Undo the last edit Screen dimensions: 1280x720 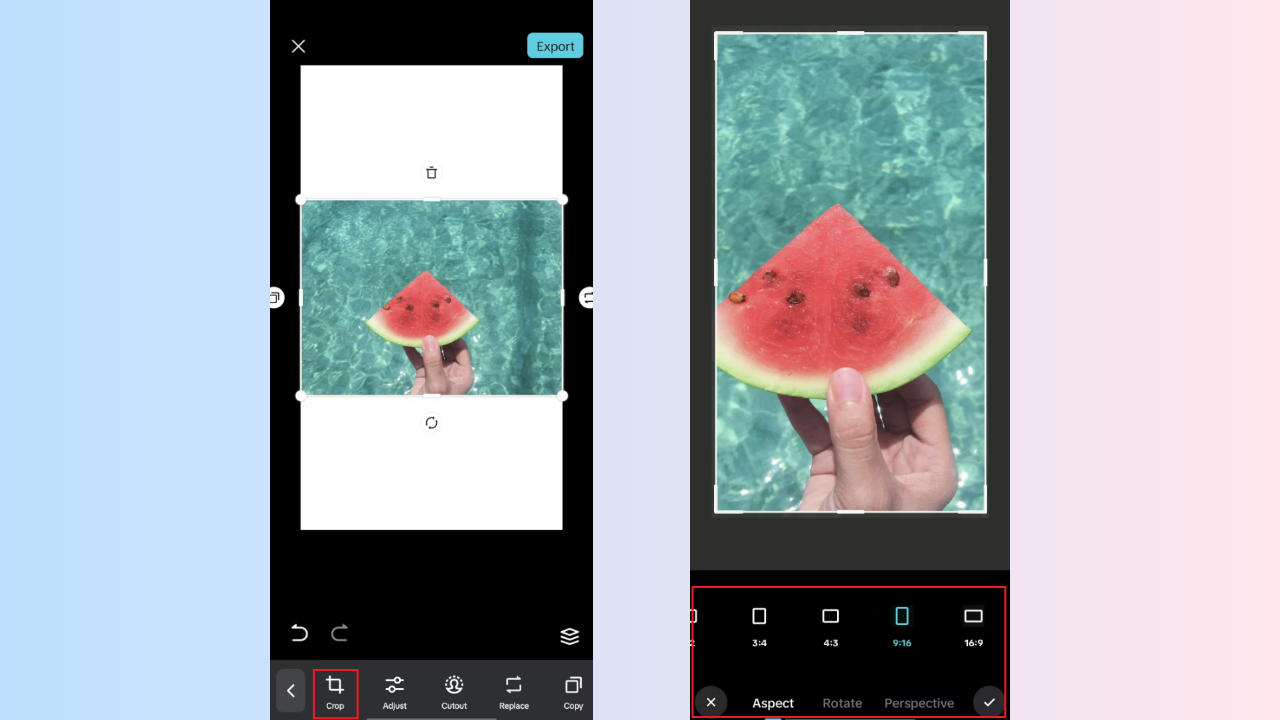[x=298, y=633]
